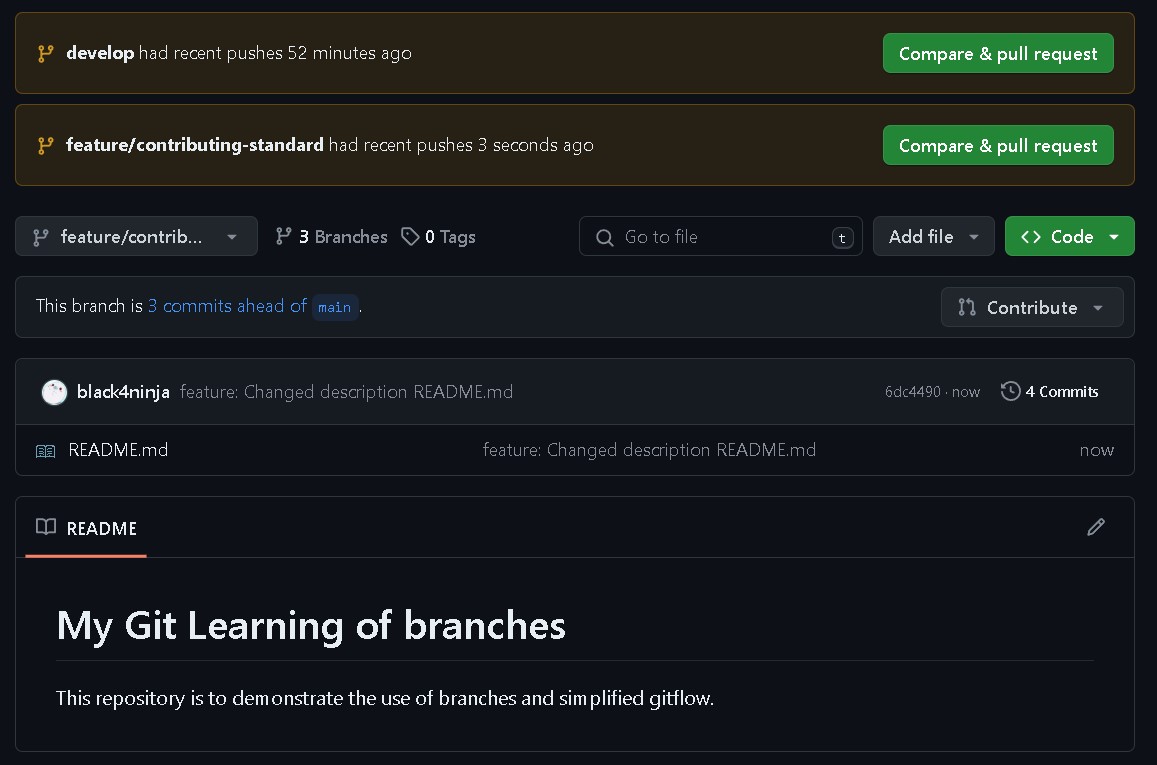The width and height of the screenshot is (1157, 765).
Task: Expand the Add file dropdown
Action: [x=933, y=237]
